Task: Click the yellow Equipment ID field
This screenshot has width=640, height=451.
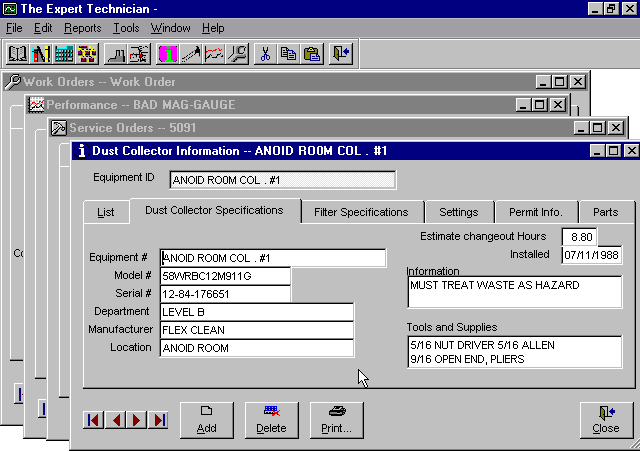Action: [x=282, y=180]
